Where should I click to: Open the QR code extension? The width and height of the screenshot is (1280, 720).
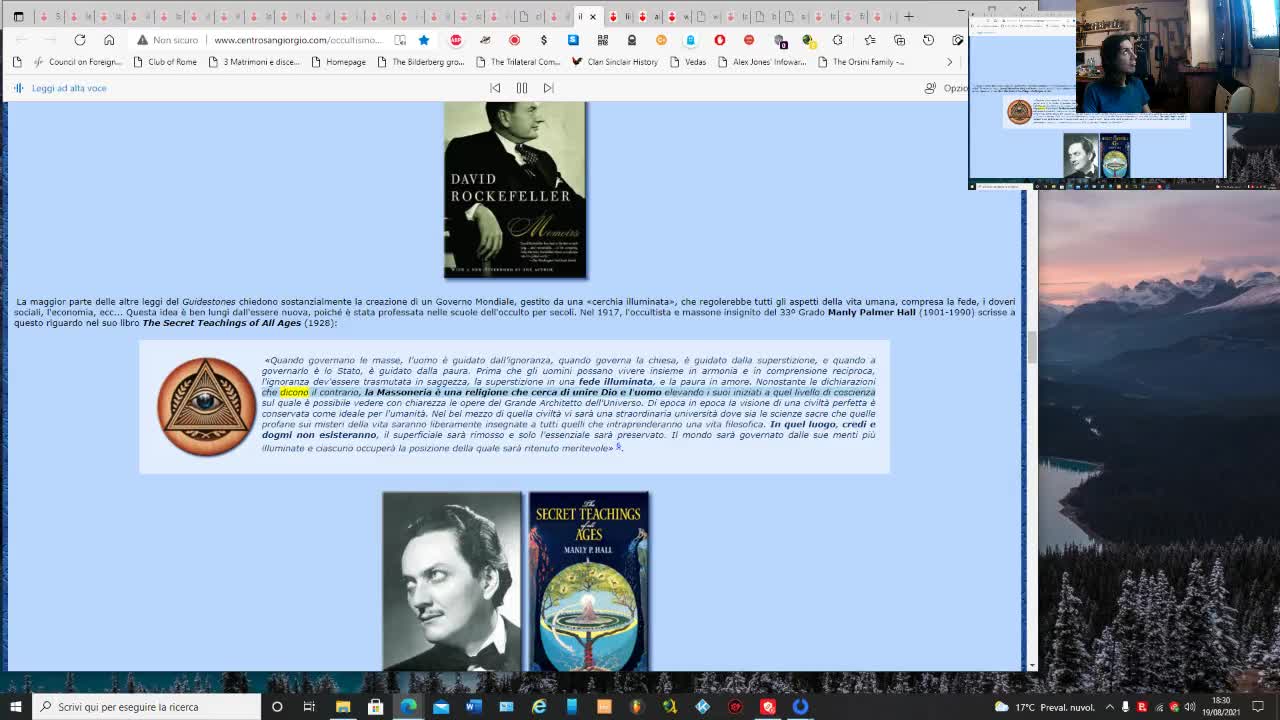pos(602,40)
